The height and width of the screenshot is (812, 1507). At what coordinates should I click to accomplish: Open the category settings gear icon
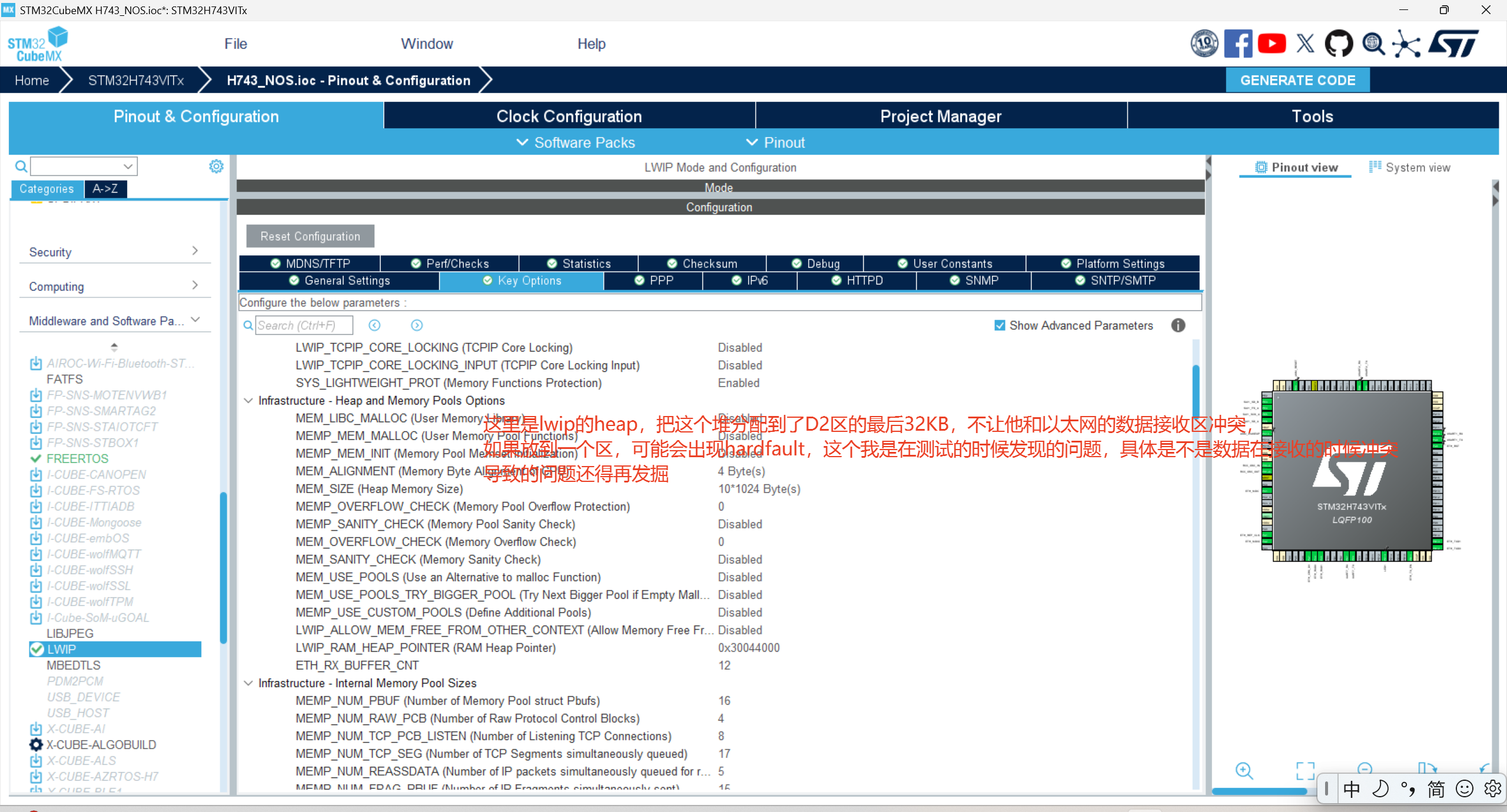216,167
